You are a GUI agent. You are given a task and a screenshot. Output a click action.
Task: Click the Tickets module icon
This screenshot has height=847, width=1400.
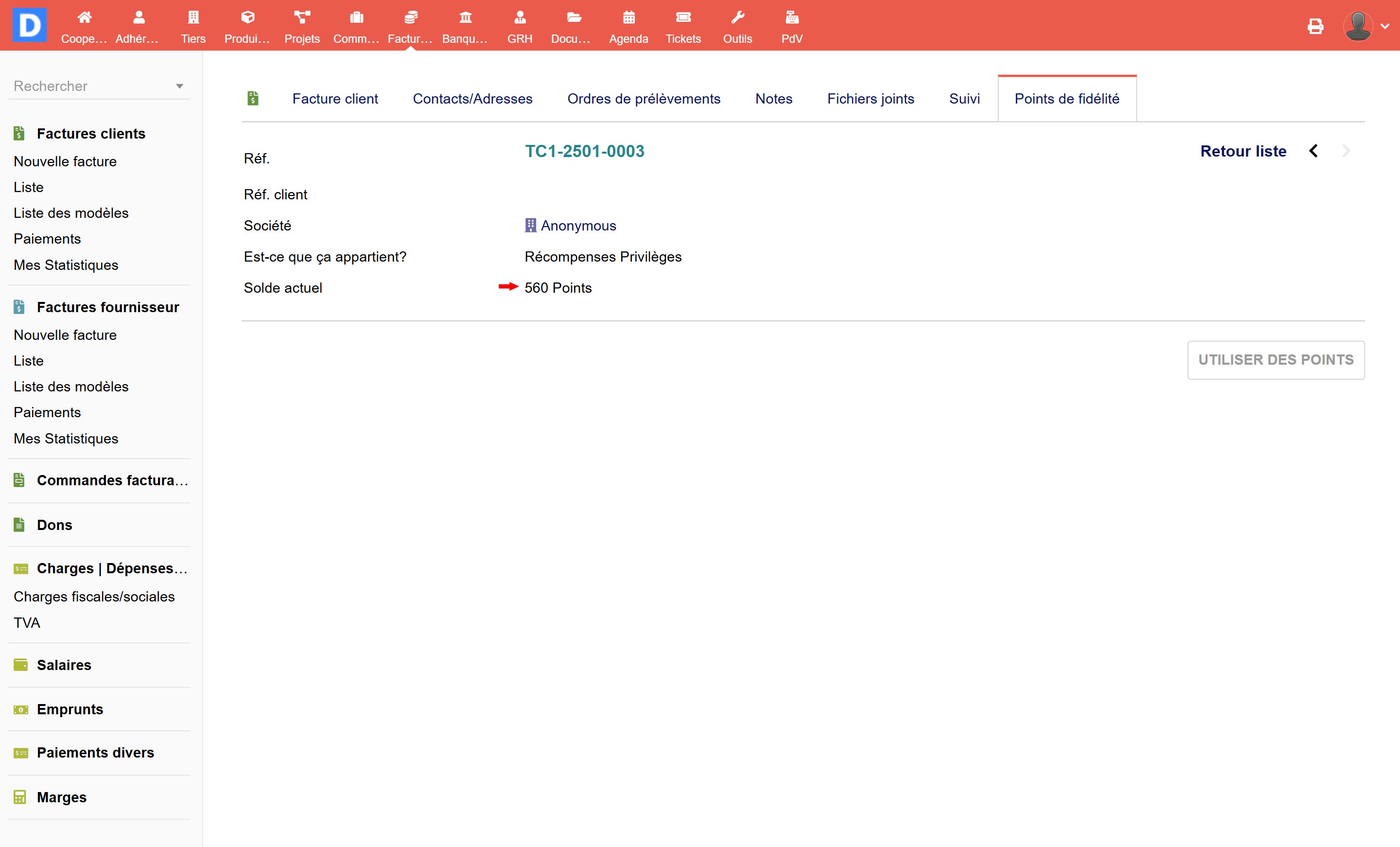pos(683,18)
